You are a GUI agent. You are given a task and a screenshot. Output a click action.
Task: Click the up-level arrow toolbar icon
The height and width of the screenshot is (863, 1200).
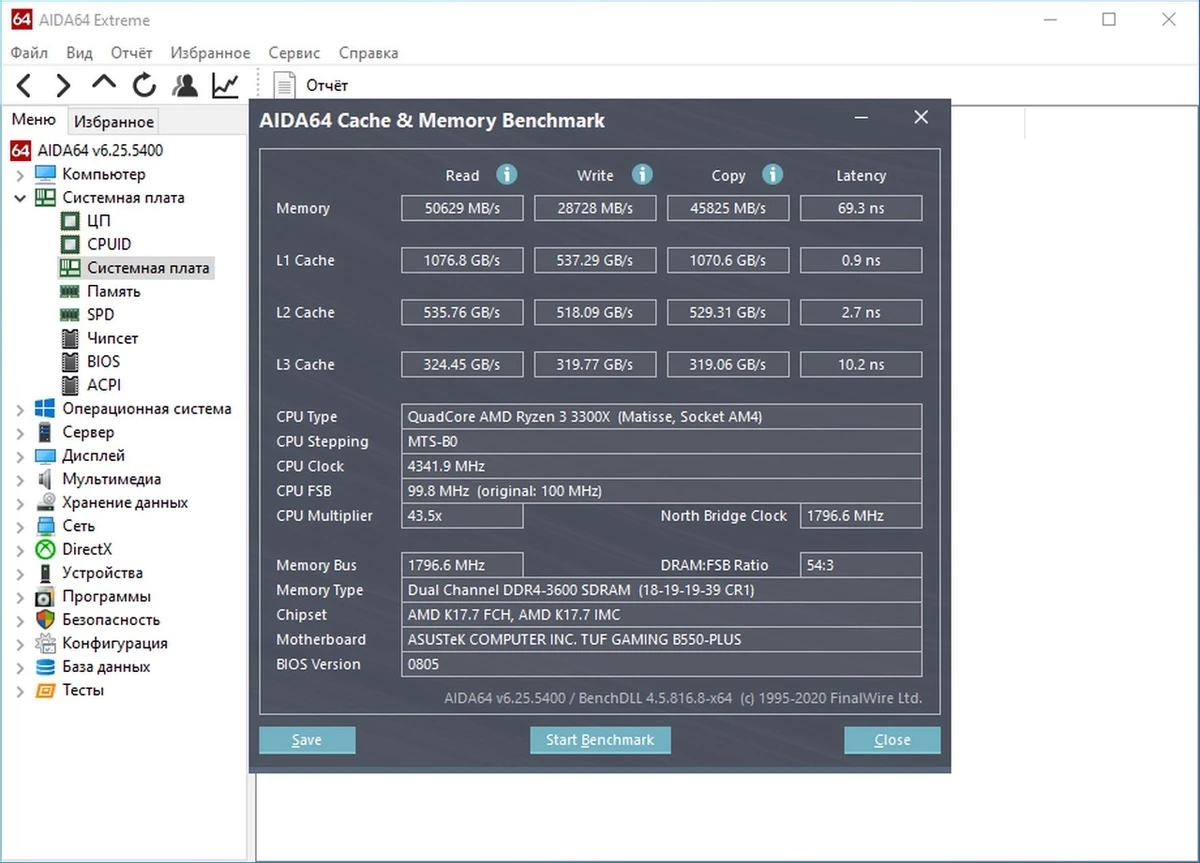pyautogui.click(x=104, y=84)
